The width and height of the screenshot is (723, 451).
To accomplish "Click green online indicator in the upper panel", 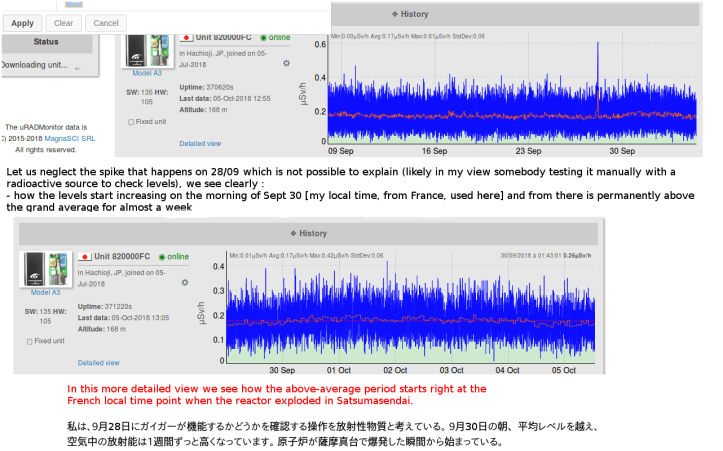I will click(263, 37).
